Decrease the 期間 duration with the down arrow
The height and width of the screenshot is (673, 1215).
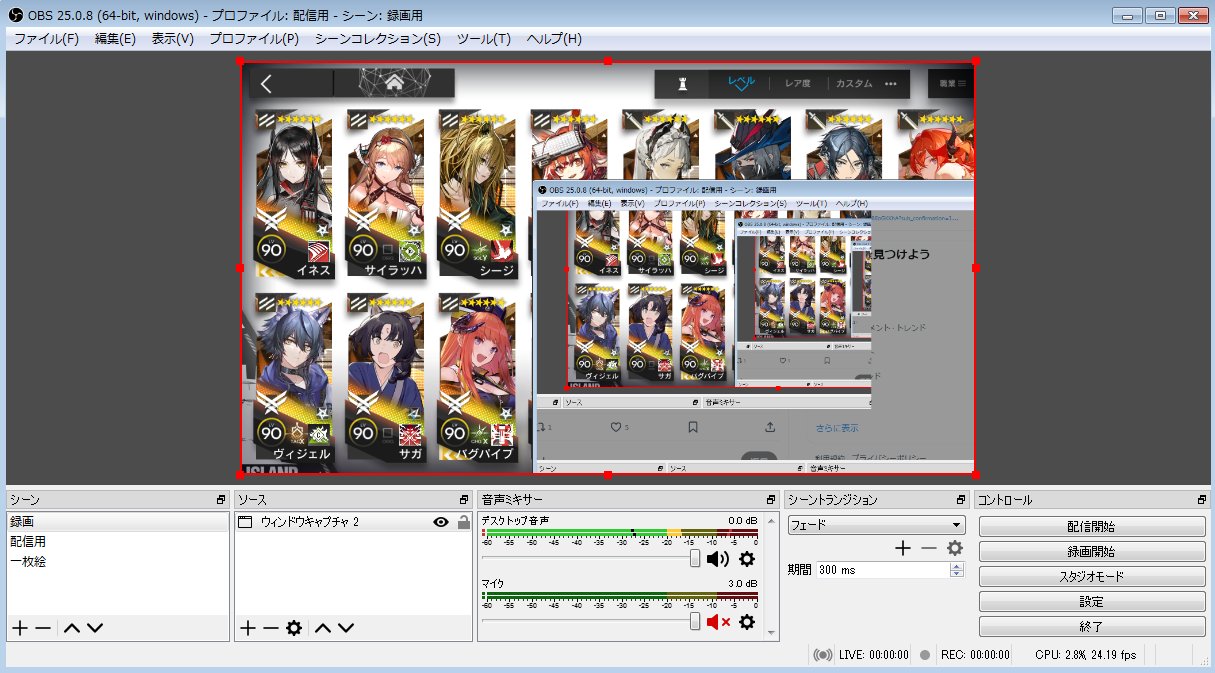click(x=957, y=574)
